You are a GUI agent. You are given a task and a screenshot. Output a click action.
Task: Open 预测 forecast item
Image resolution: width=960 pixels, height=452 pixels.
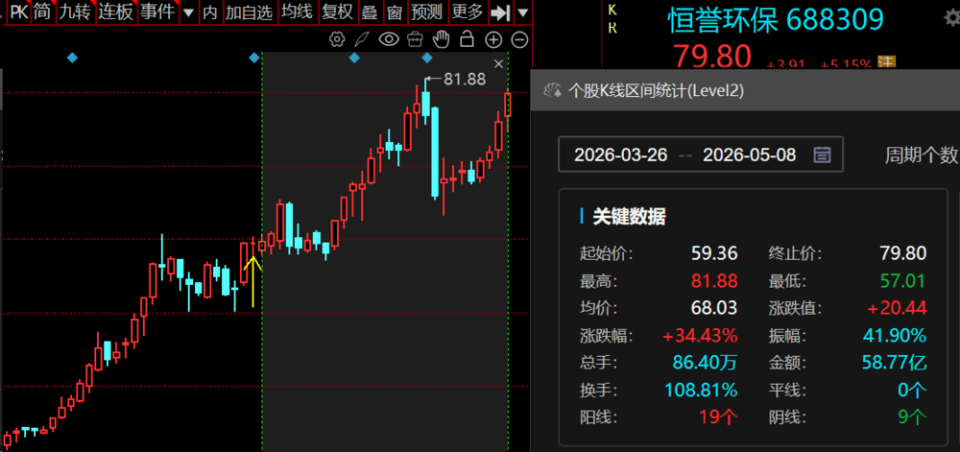coord(427,12)
